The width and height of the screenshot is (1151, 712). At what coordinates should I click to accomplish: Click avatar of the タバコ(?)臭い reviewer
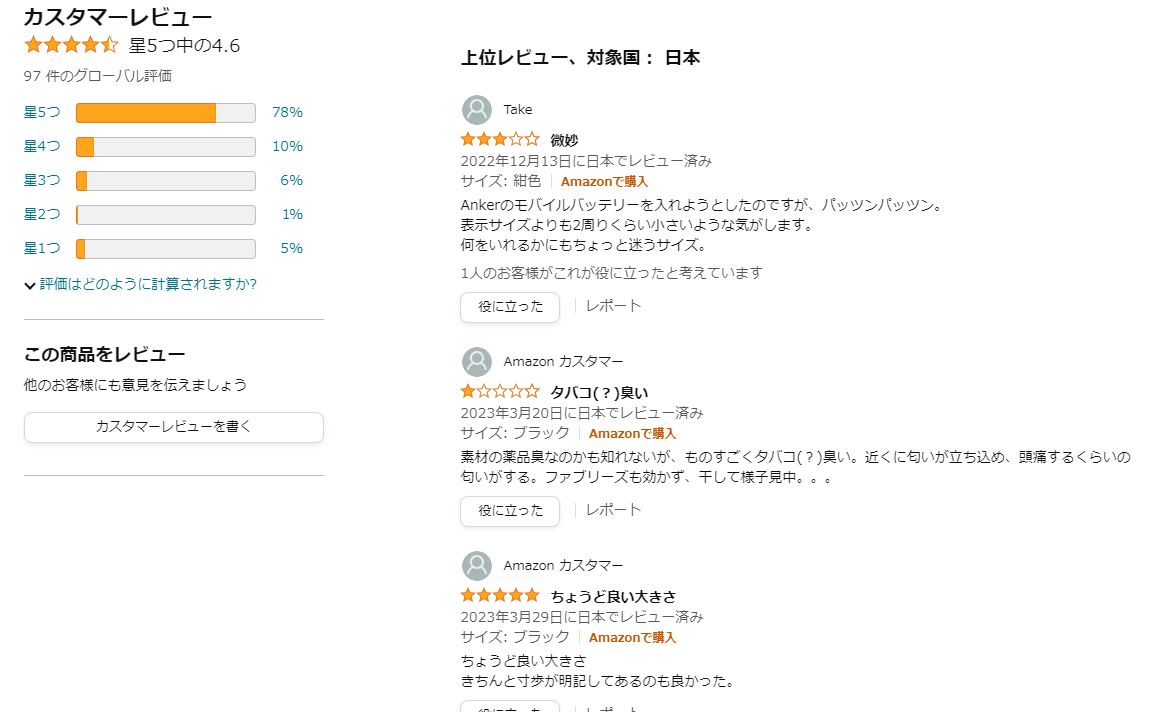(x=477, y=362)
